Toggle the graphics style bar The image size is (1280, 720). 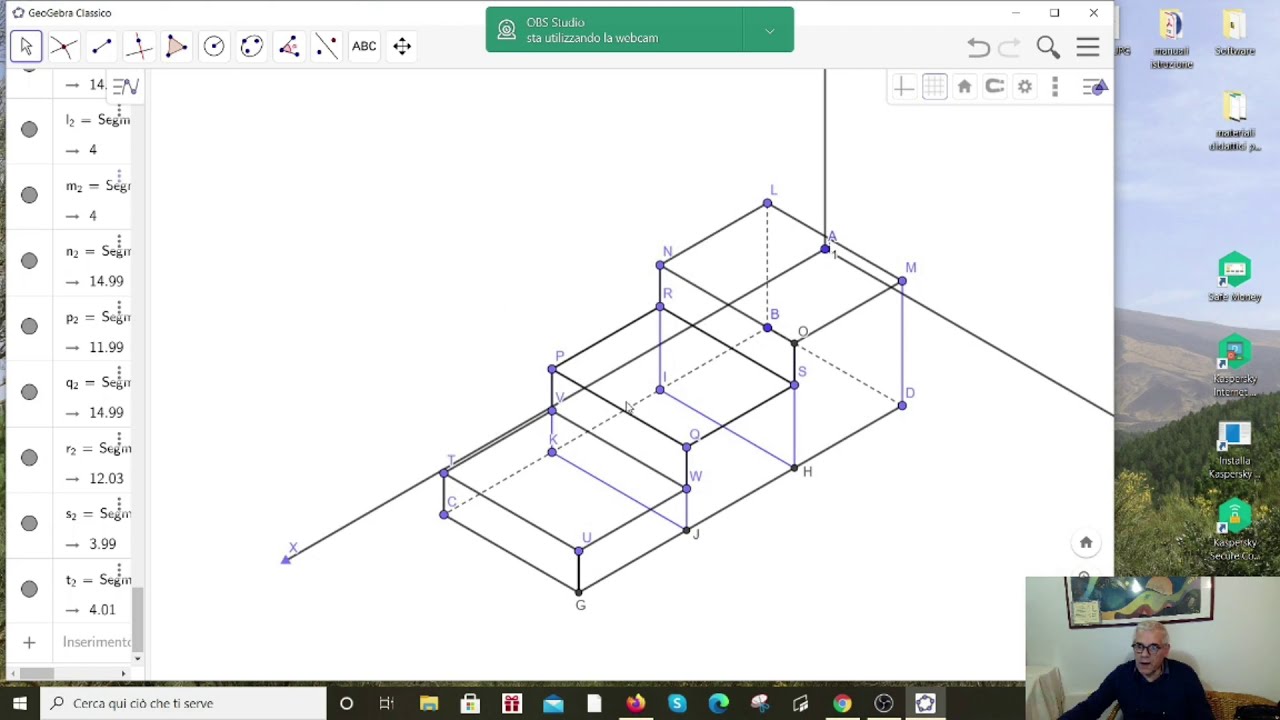click(x=1095, y=87)
